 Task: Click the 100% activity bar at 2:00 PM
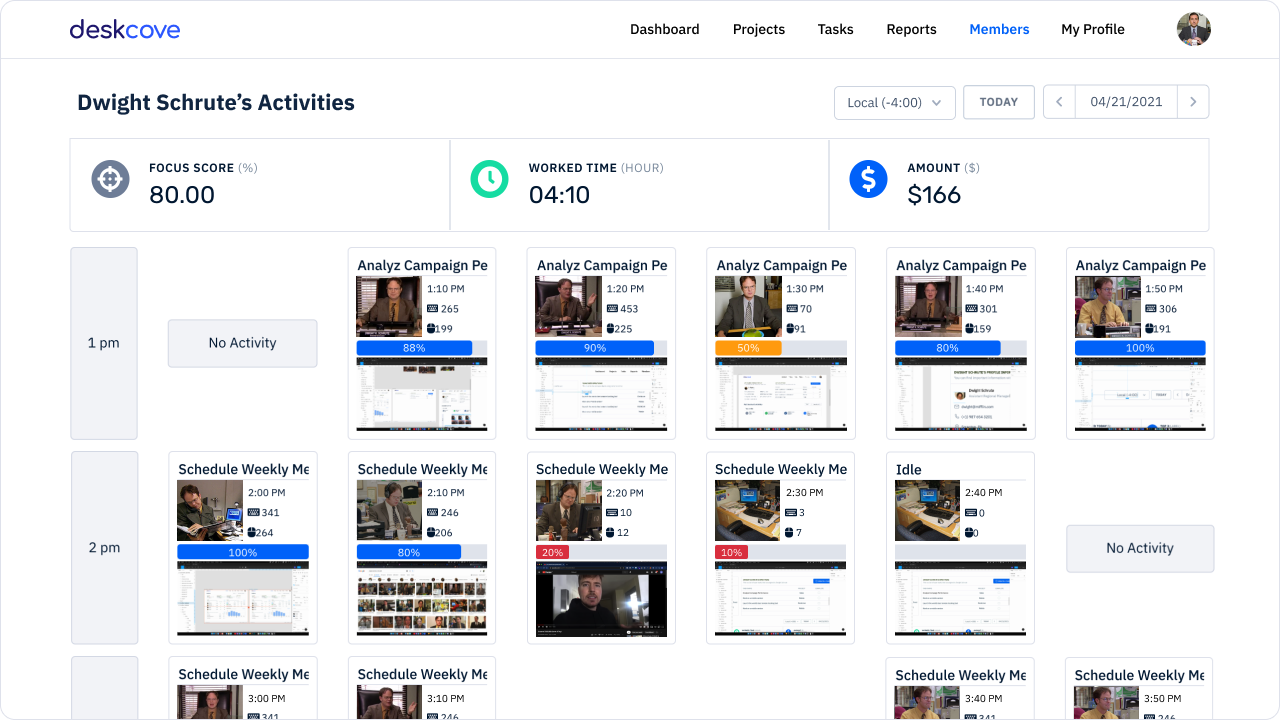pos(243,552)
